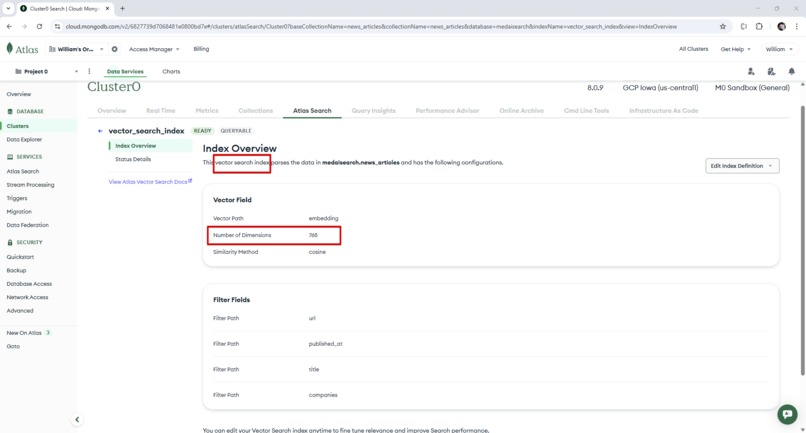The height and width of the screenshot is (433, 806).
Task: Open the tab search dropdown arrow
Action: click(8, 8)
